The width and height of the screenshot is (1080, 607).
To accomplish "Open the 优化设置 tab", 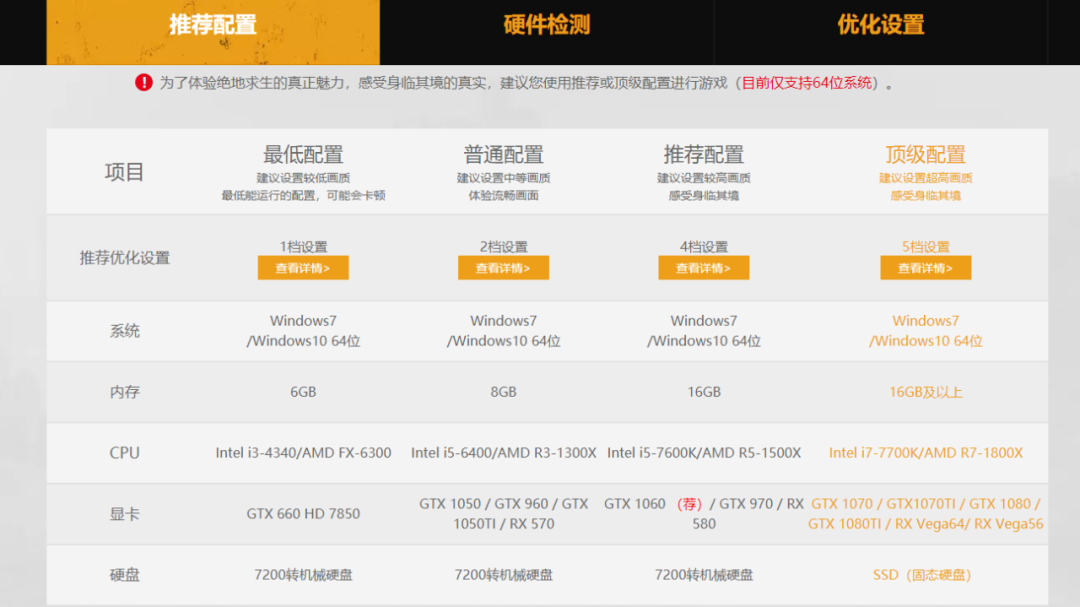I will [881, 32].
